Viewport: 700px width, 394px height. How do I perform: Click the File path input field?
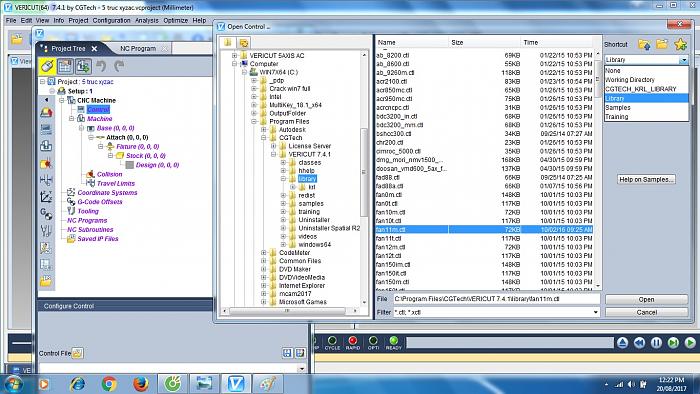496,299
